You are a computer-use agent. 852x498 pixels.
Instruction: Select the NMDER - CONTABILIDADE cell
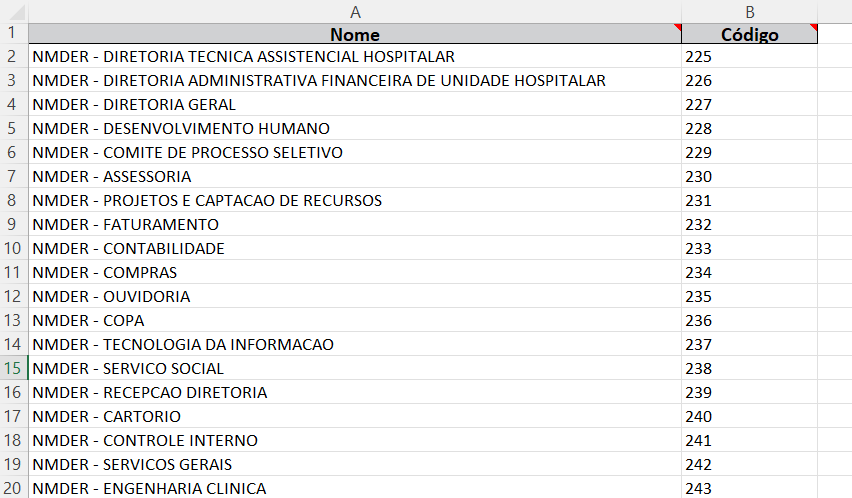tap(128, 249)
